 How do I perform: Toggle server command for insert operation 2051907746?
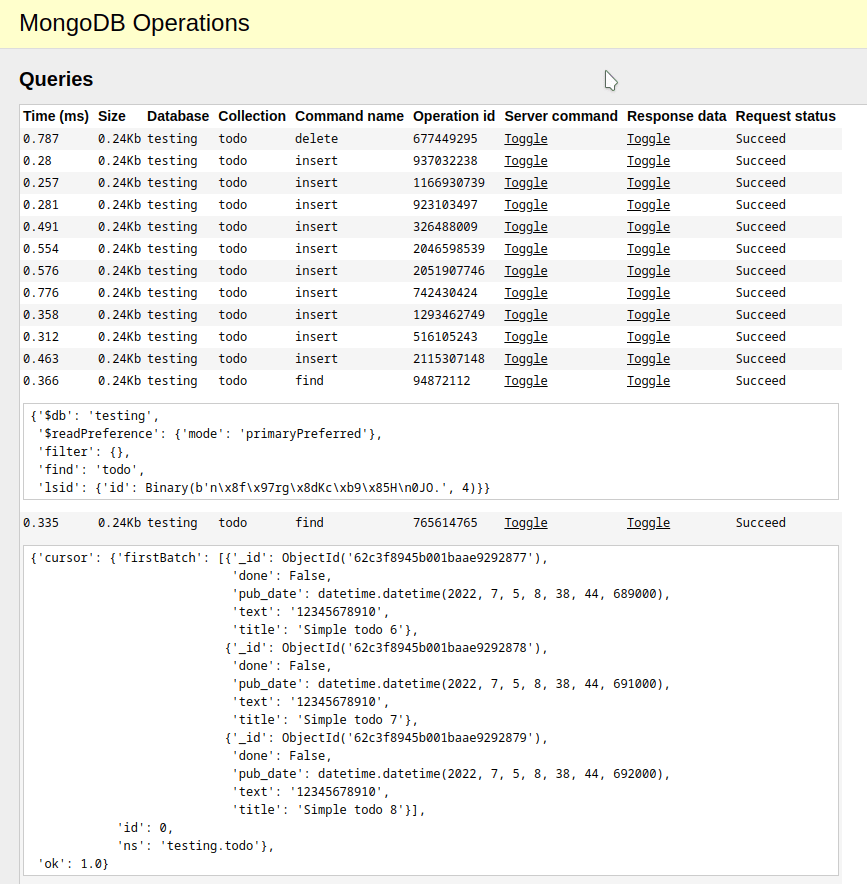coord(525,270)
